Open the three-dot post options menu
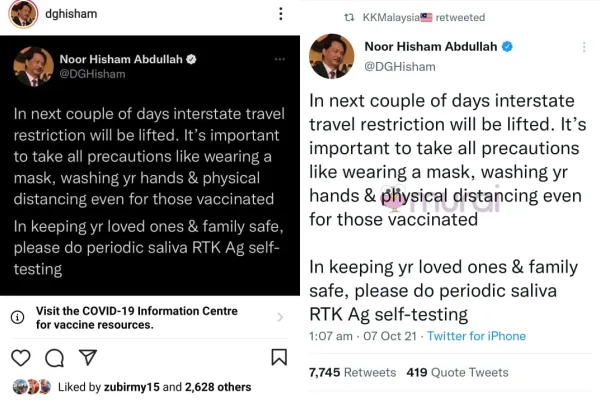 (x=279, y=16)
